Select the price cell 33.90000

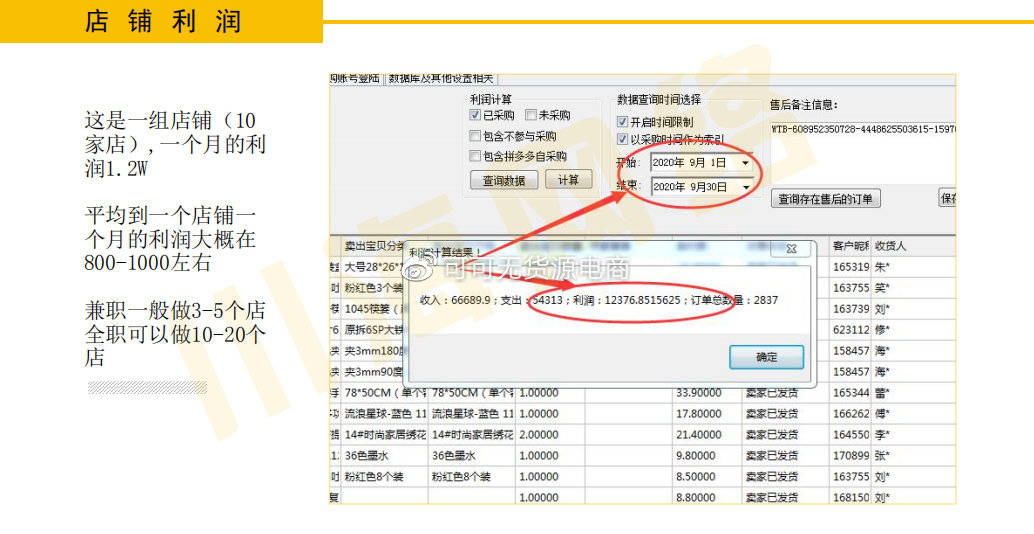[707, 393]
